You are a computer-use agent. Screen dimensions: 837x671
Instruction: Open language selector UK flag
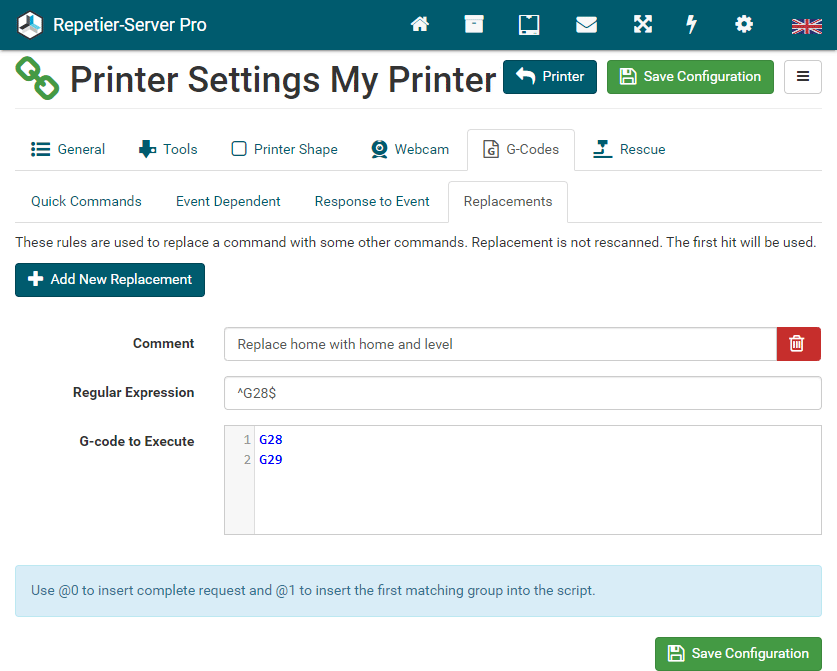pos(806,25)
